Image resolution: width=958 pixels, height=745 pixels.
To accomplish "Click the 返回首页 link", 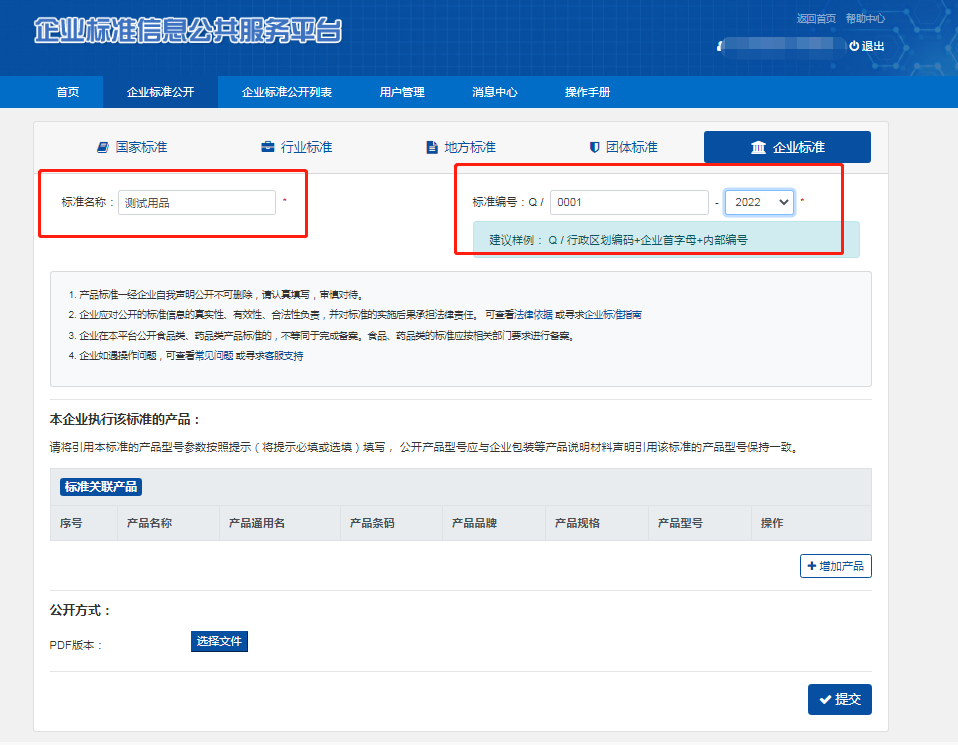I will [x=816, y=18].
